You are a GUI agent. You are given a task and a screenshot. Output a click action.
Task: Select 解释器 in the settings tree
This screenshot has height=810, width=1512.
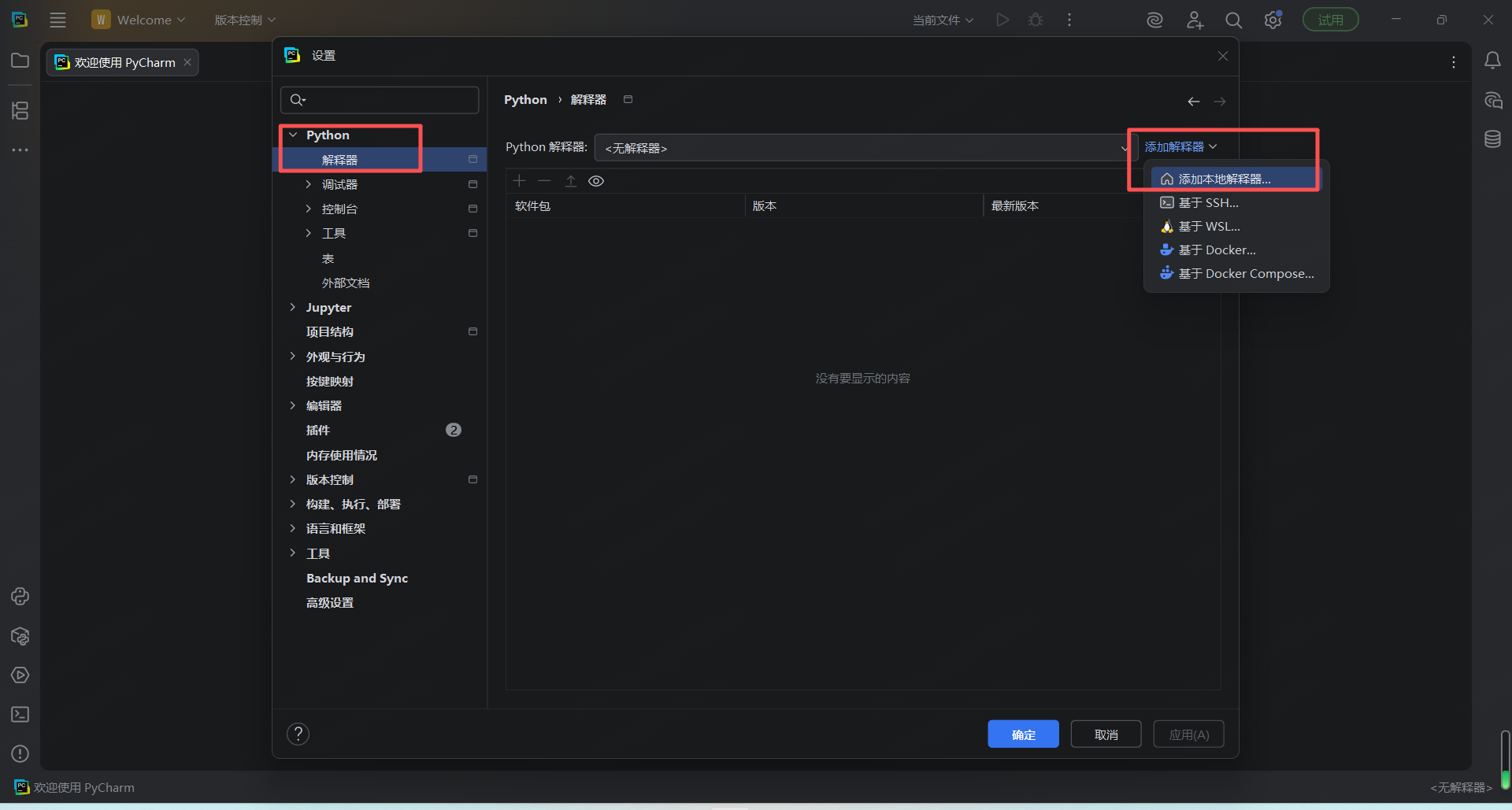click(x=380, y=160)
